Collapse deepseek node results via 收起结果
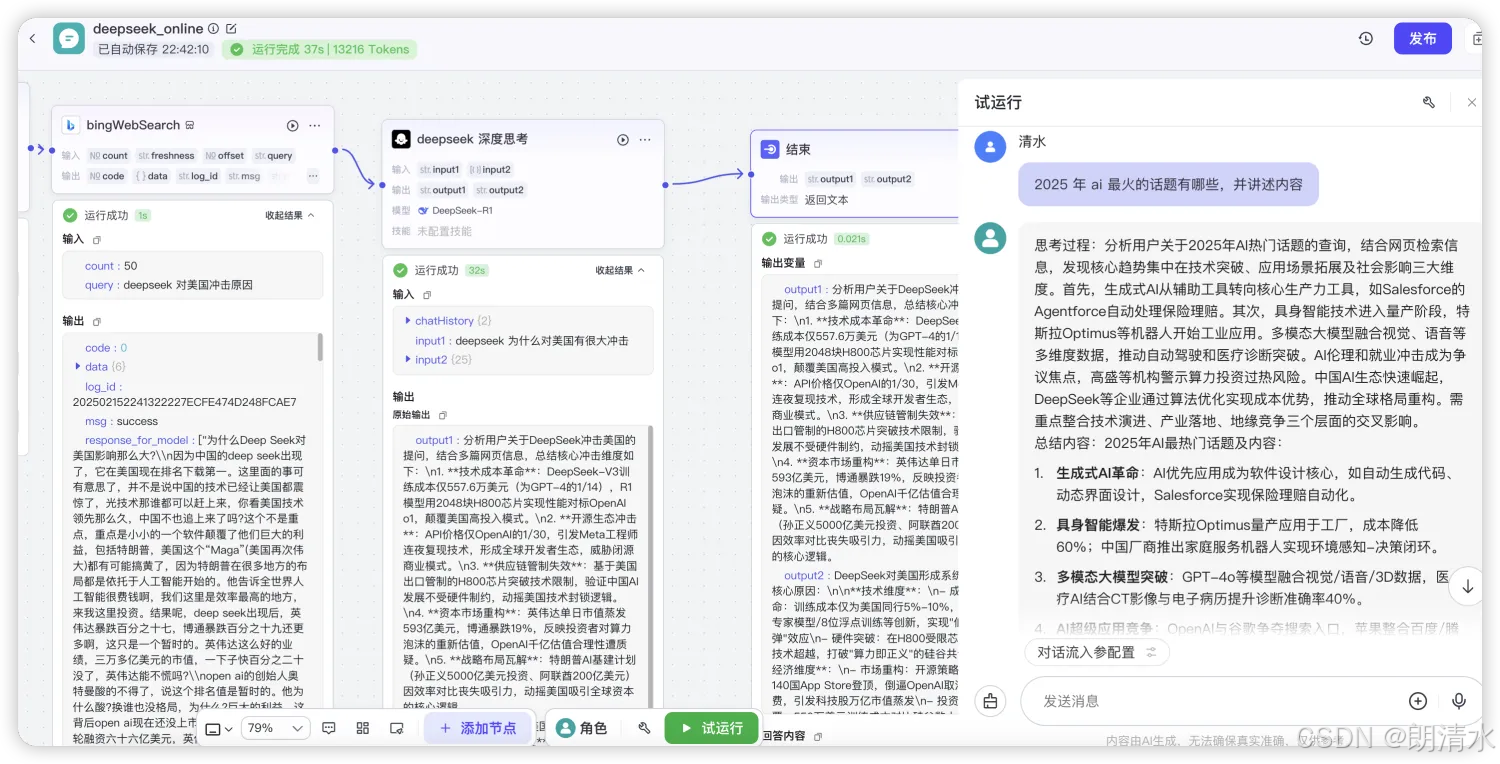This screenshot has height=764, width=1500. click(620, 270)
